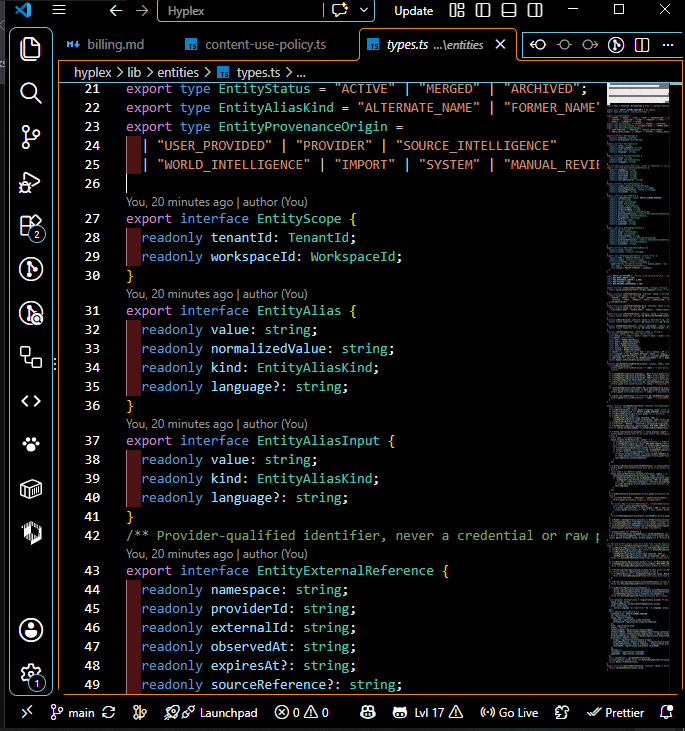Open Launchpad in the status bar
The image size is (685, 731).
point(211,713)
